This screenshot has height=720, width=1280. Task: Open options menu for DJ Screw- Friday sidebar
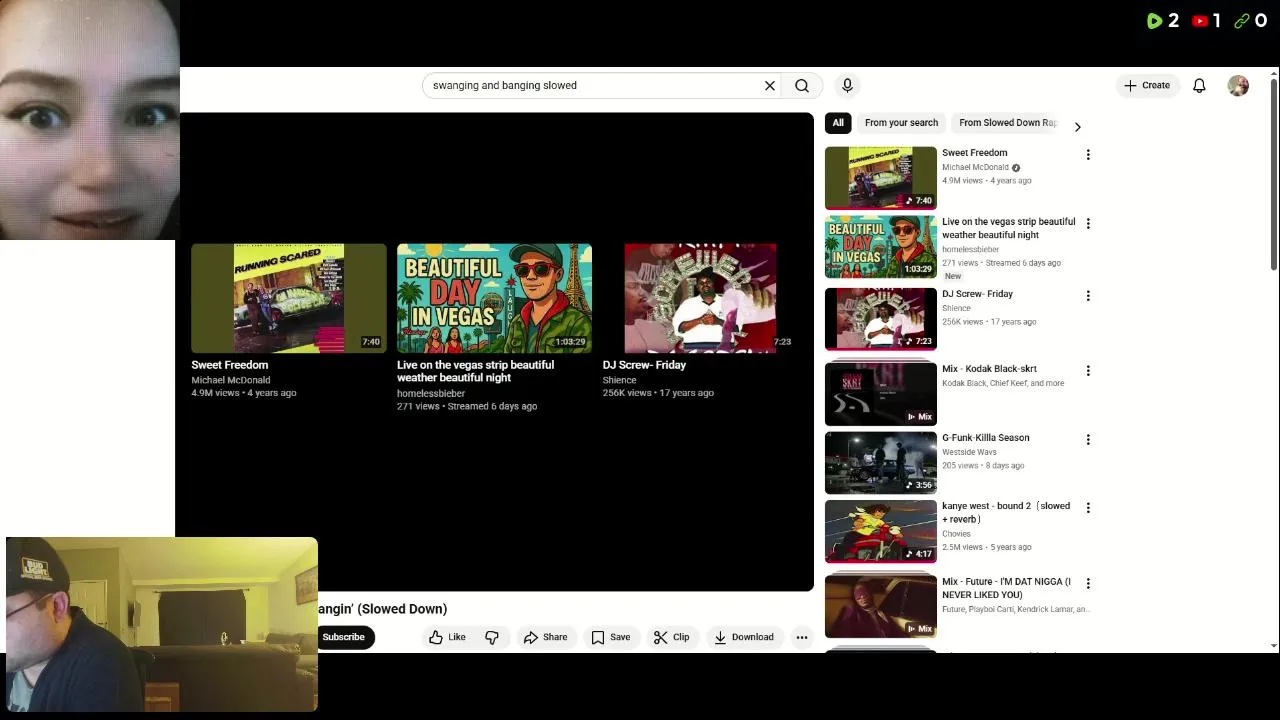(1088, 296)
